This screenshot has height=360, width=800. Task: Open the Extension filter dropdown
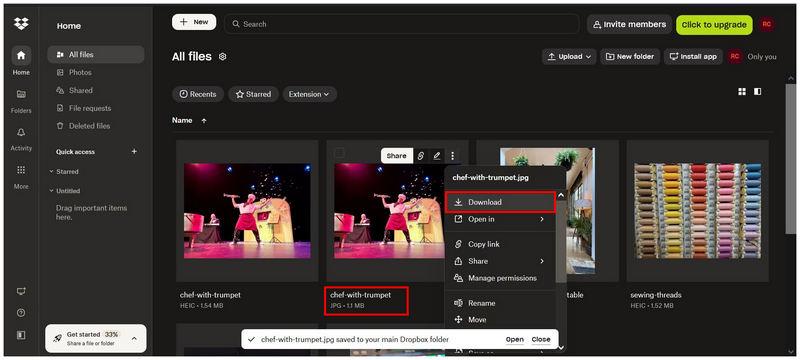(x=309, y=94)
